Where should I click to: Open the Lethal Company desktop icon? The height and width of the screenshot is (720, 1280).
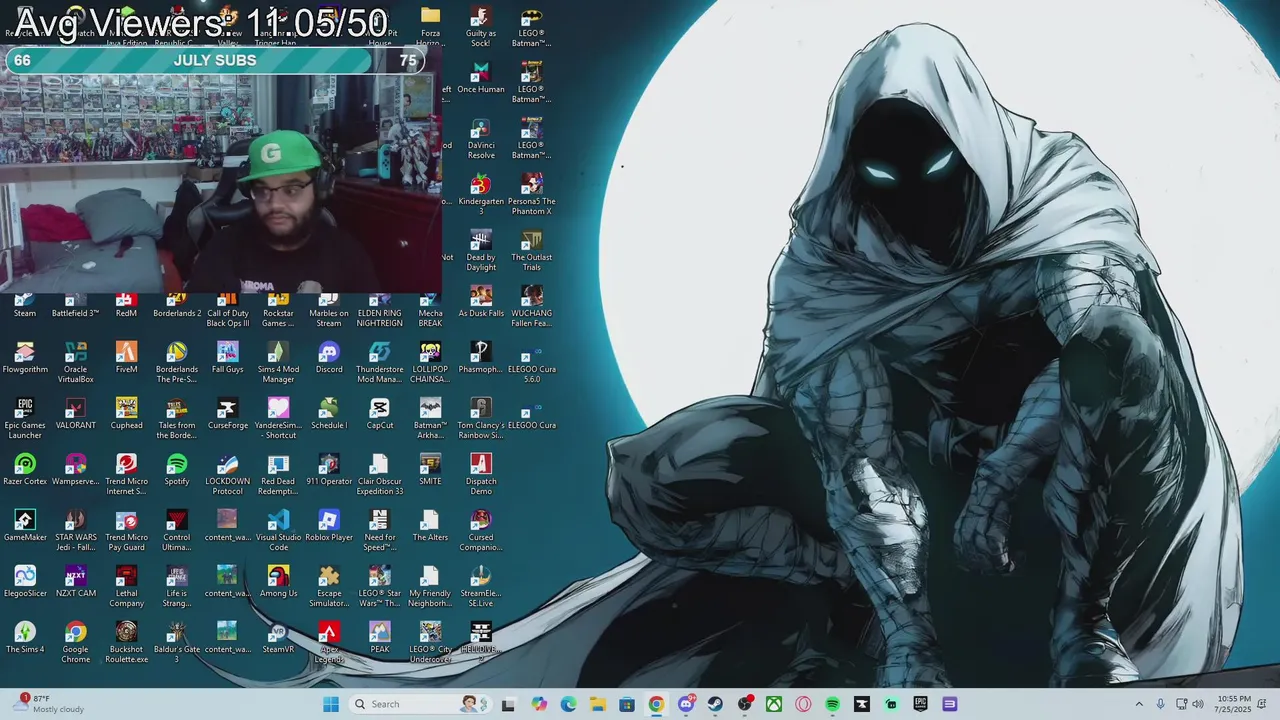coord(126,587)
